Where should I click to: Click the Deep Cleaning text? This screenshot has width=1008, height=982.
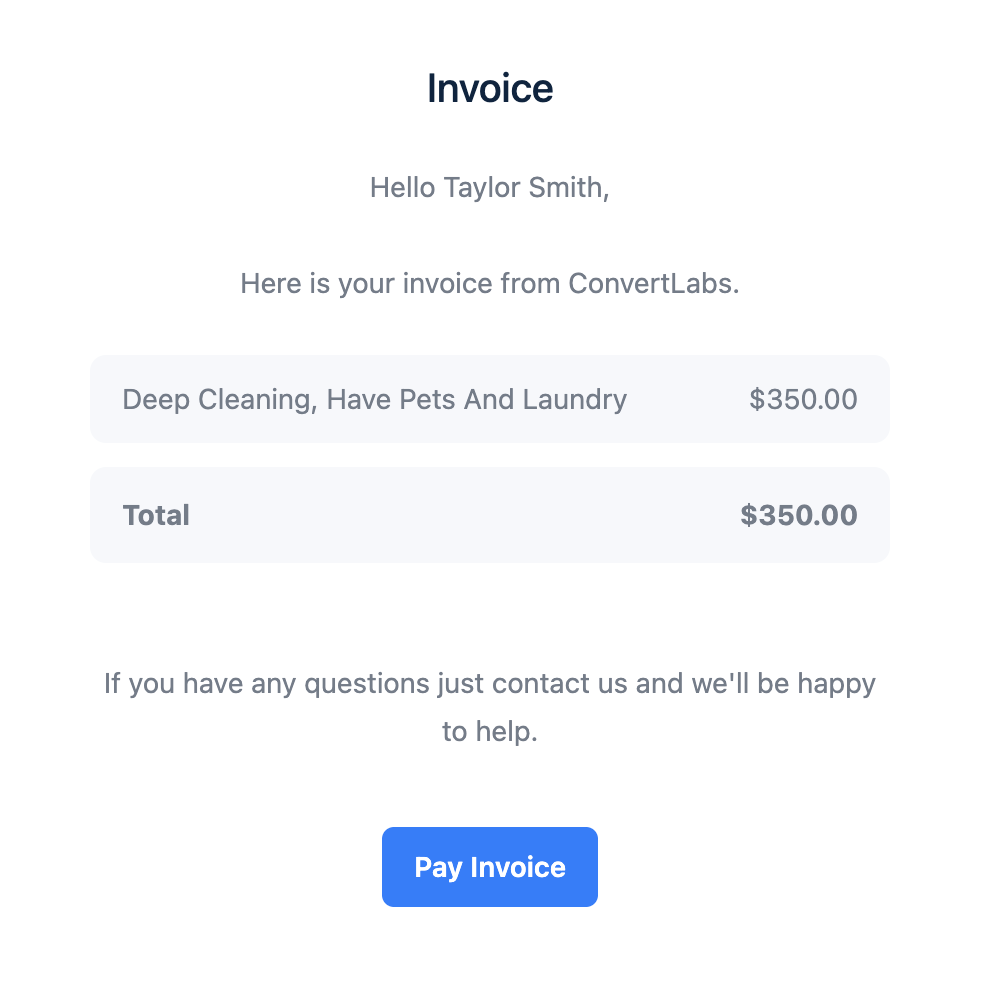pos(219,400)
